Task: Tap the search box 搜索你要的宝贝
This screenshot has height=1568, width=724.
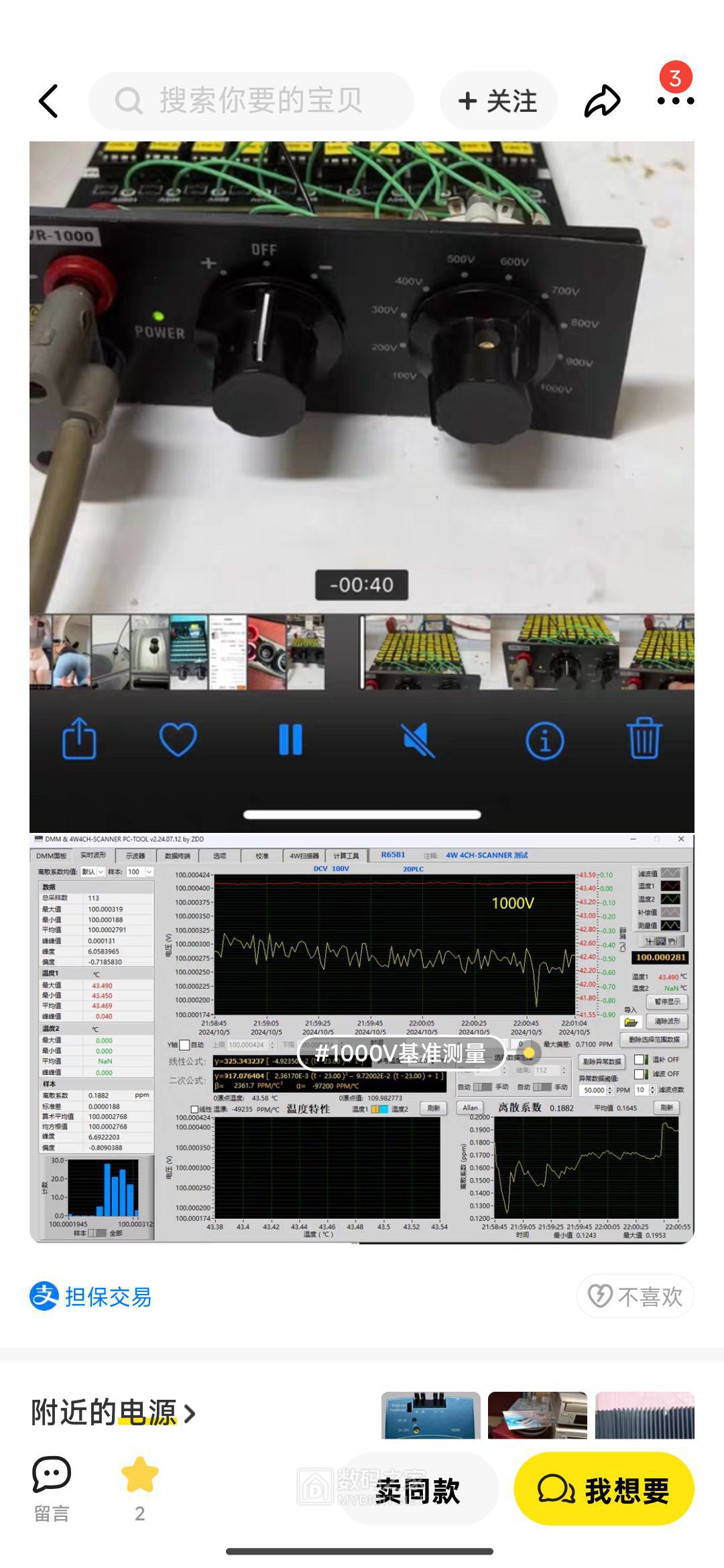Action: (x=251, y=101)
